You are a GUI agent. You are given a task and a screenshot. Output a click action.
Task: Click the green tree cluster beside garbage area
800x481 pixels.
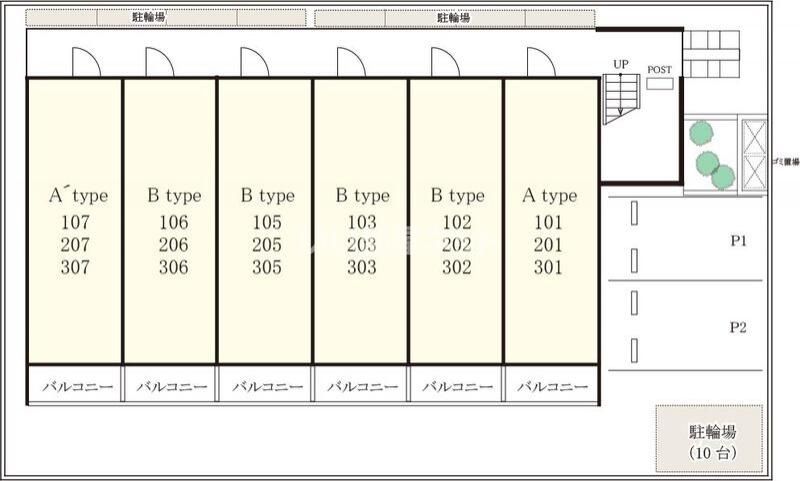pos(712,155)
